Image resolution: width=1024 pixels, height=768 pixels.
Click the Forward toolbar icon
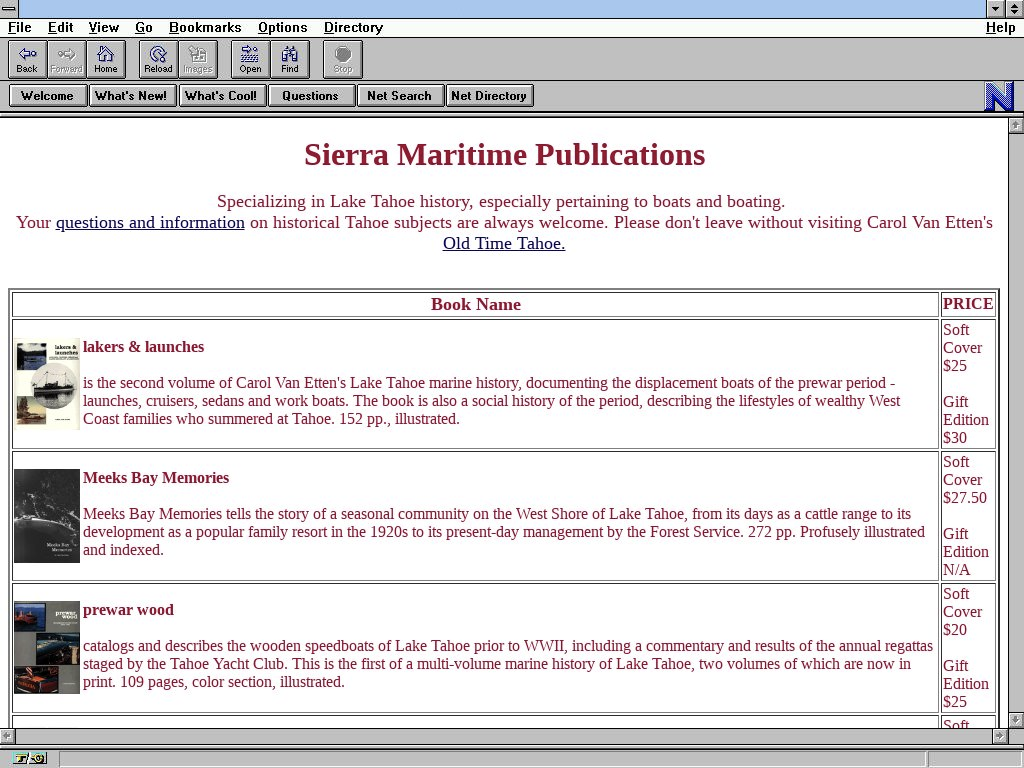66,59
